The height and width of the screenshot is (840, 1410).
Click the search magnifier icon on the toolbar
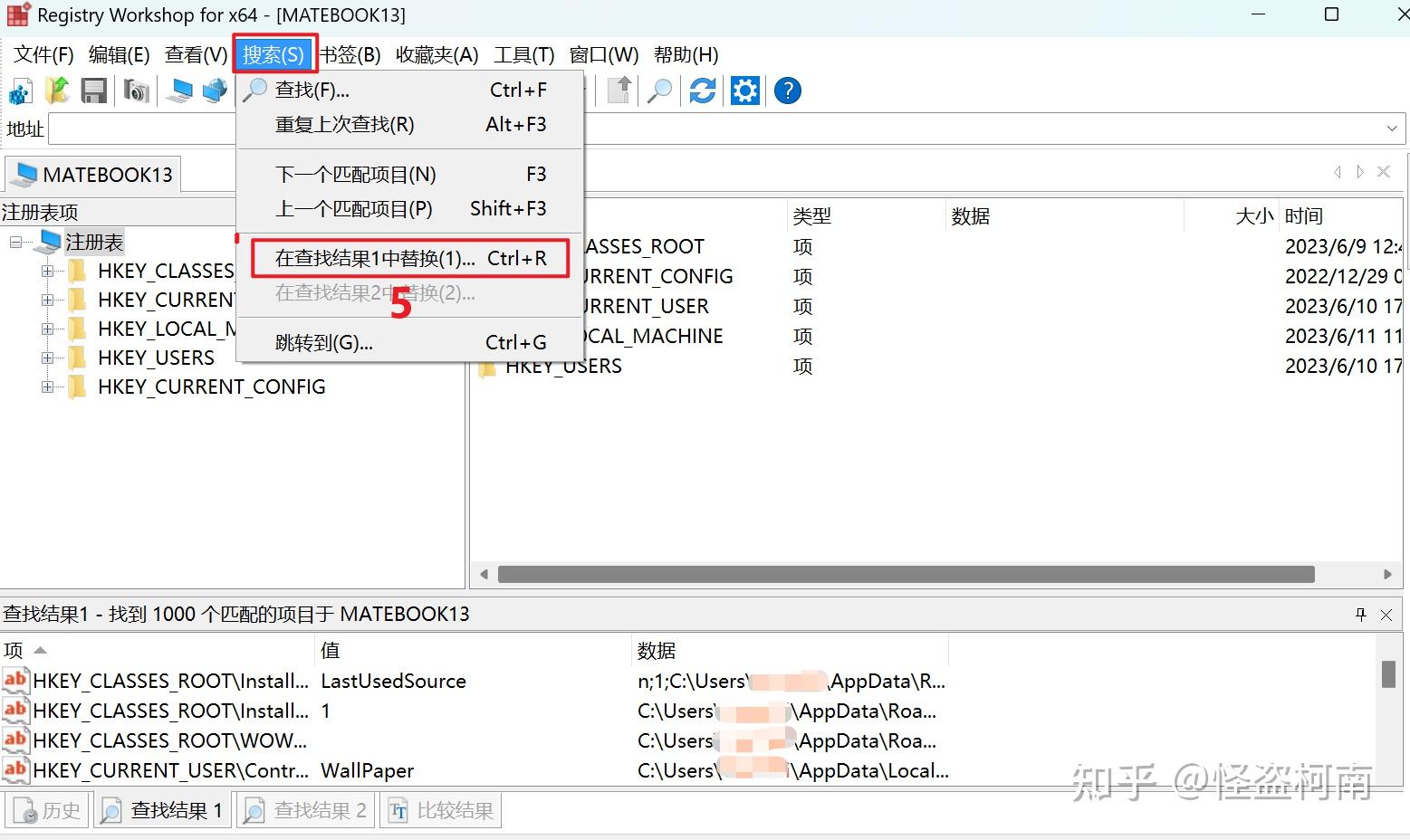[x=659, y=90]
